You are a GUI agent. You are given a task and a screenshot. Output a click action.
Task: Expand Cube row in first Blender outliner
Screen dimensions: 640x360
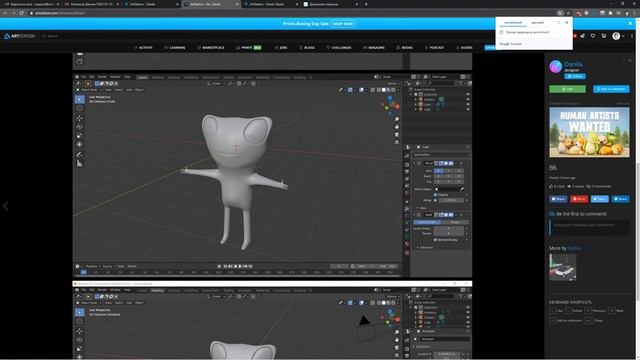pyautogui.click(x=416, y=104)
